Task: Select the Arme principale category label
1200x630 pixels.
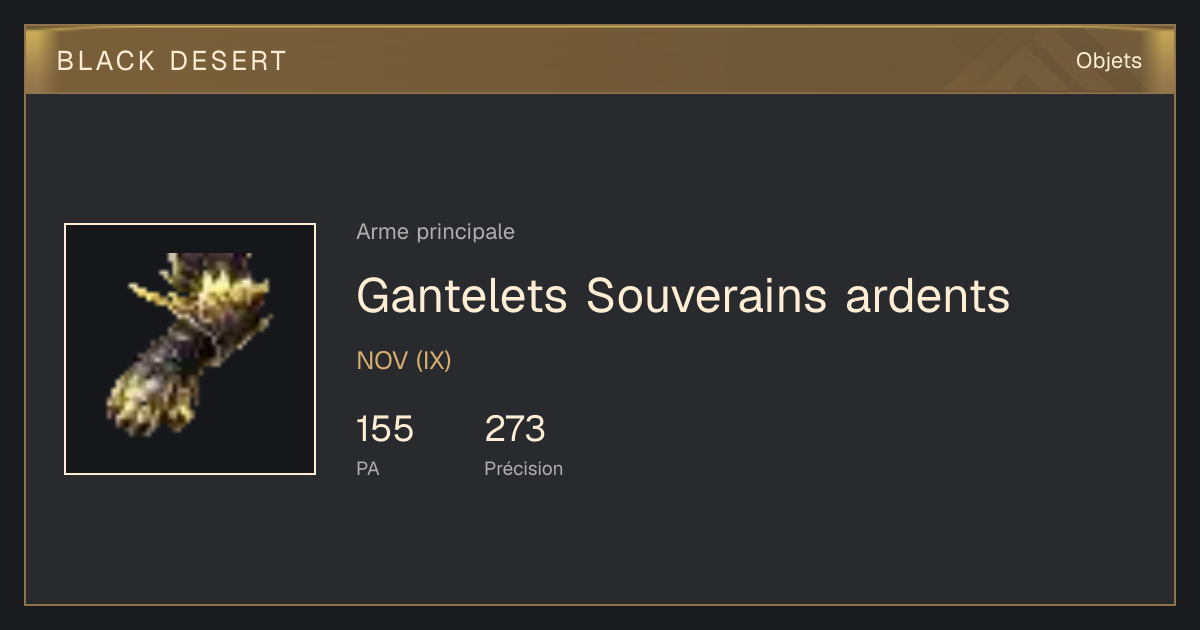Action: [x=435, y=232]
